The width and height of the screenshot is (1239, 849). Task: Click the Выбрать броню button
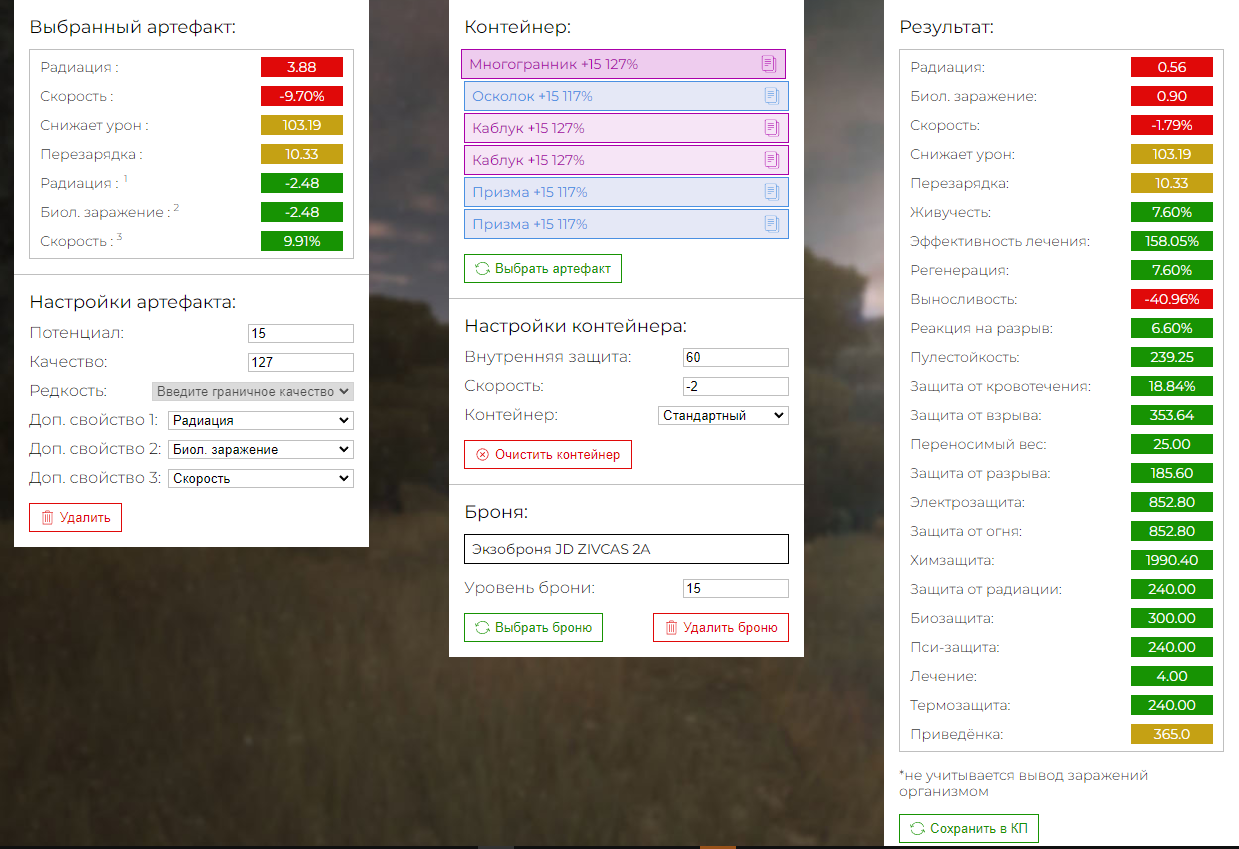click(534, 627)
